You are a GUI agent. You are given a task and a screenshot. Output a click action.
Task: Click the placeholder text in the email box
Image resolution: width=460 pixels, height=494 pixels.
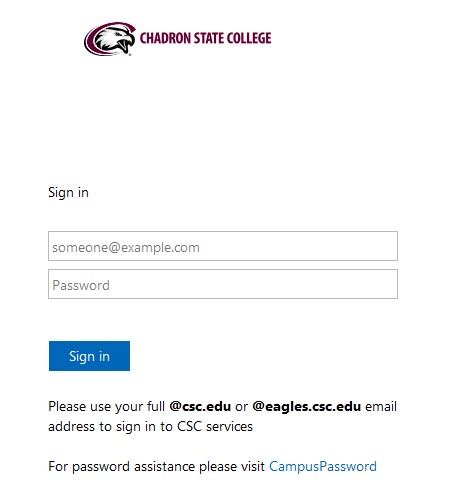(126, 248)
